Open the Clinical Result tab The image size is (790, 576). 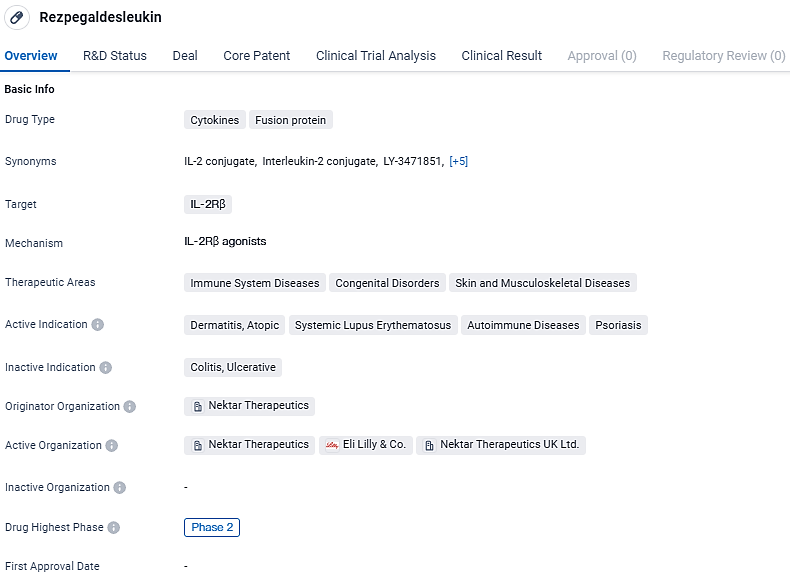pyautogui.click(x=501, y=56)
